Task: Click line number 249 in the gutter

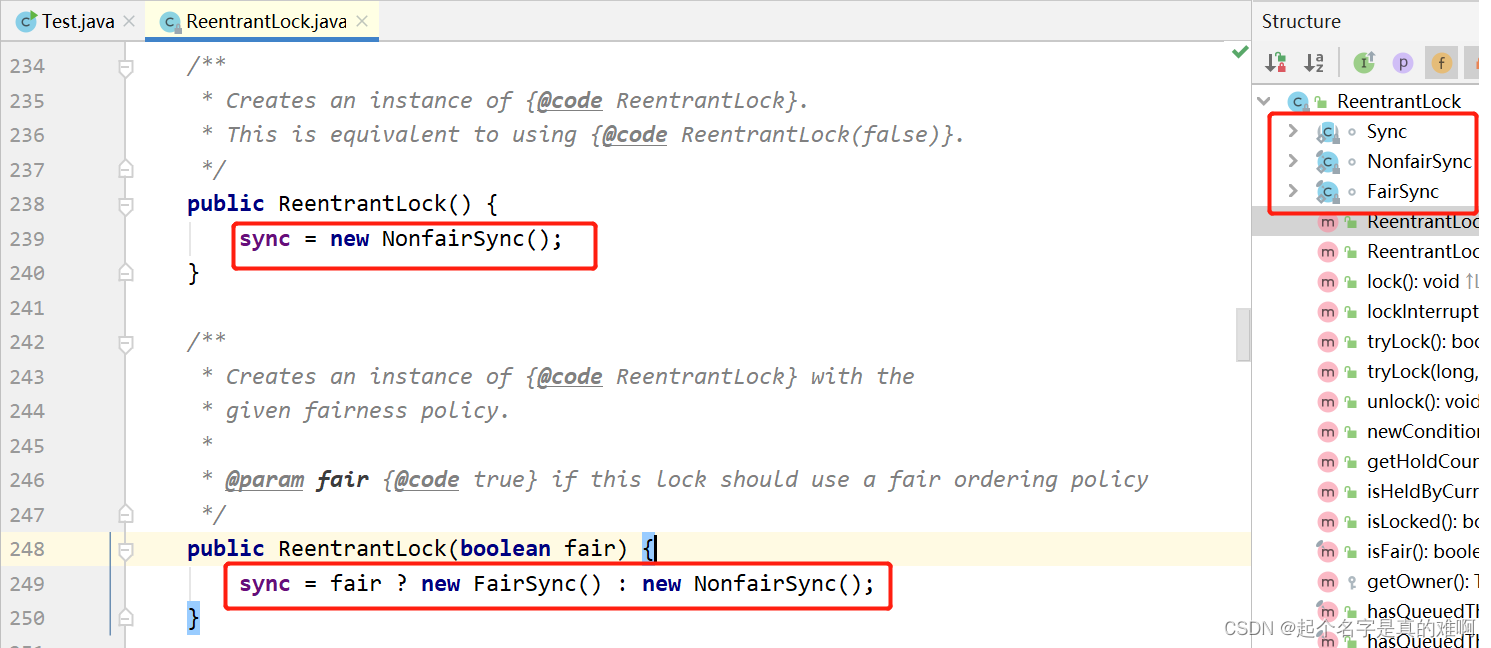Action: [27, 584]
